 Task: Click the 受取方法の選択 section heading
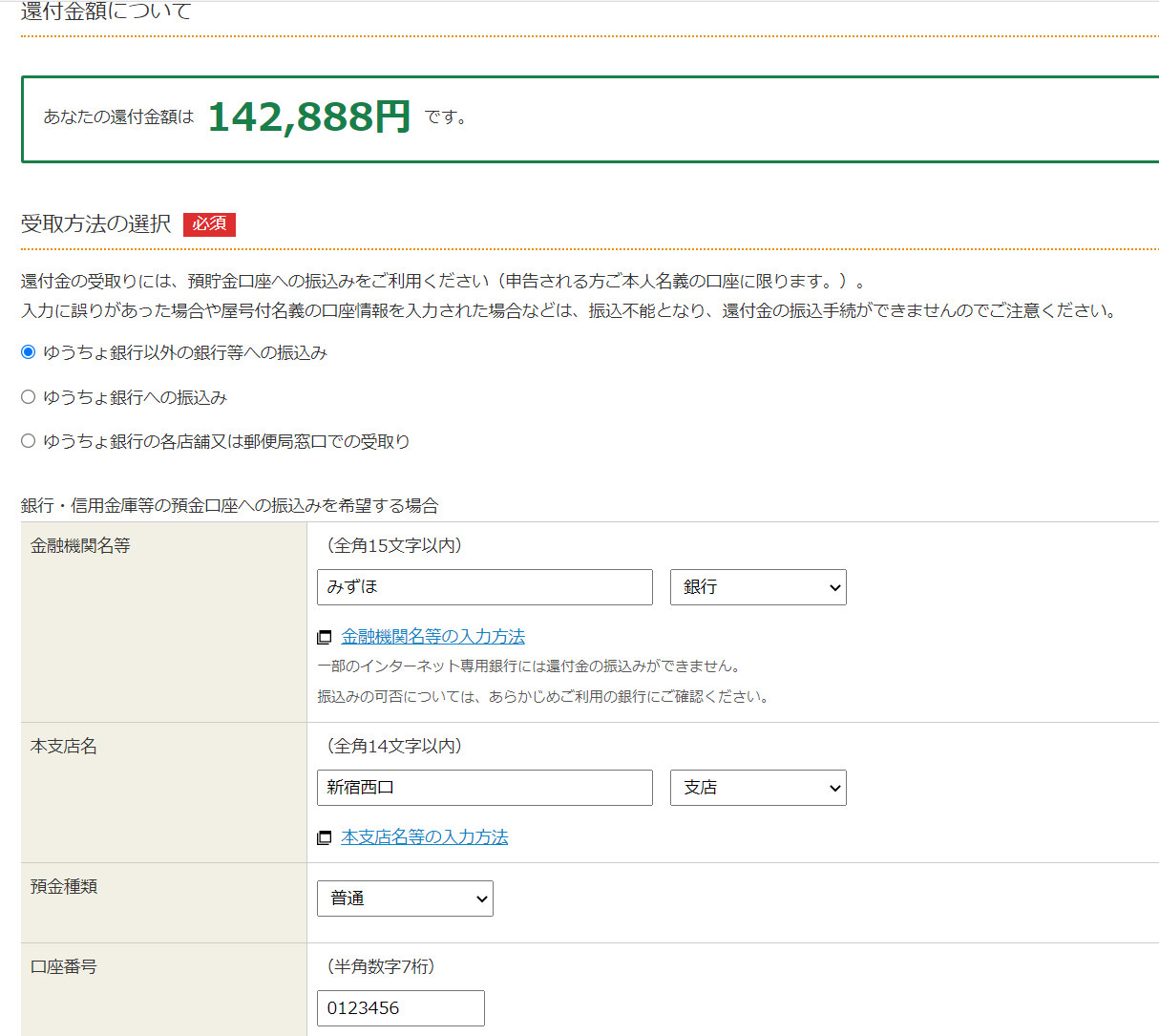(x=95, y=223)
